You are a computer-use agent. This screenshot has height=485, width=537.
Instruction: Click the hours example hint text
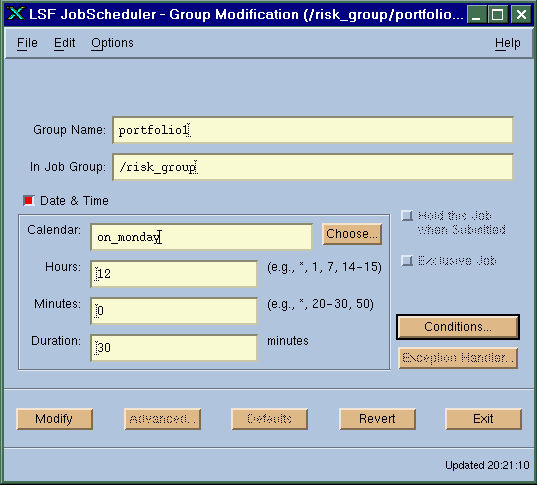tap(324, 267)
